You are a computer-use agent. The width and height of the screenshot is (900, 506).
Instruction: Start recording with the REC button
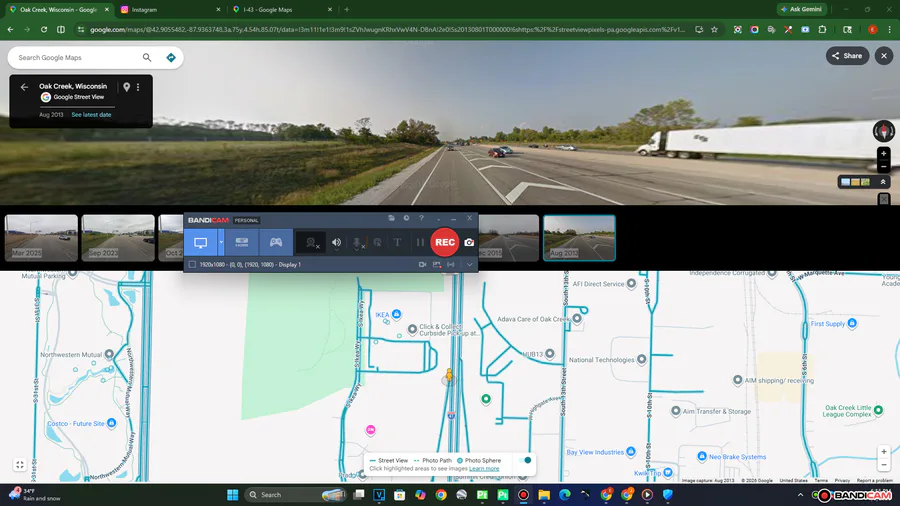coord(445,242)
